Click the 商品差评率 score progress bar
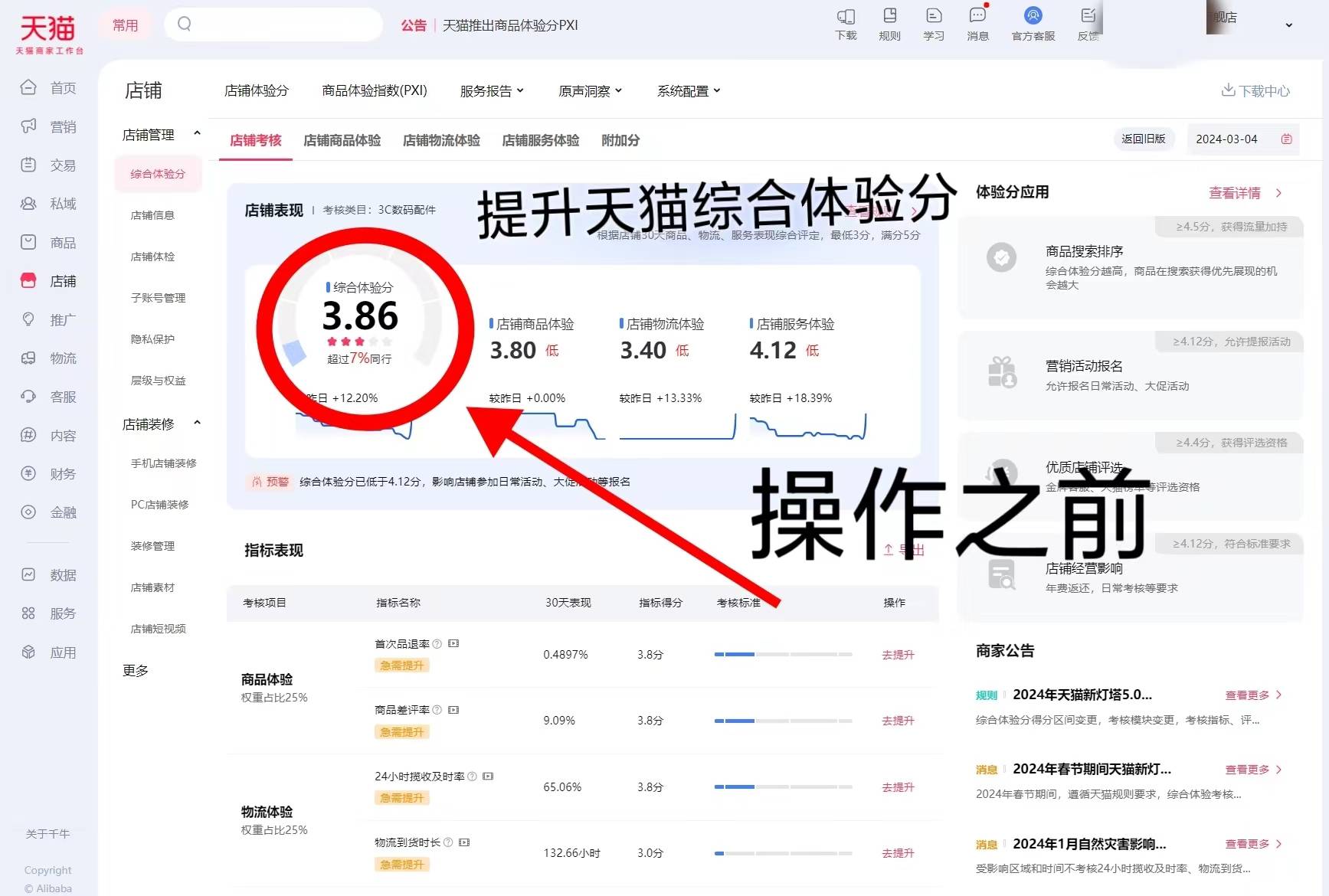 783,721
